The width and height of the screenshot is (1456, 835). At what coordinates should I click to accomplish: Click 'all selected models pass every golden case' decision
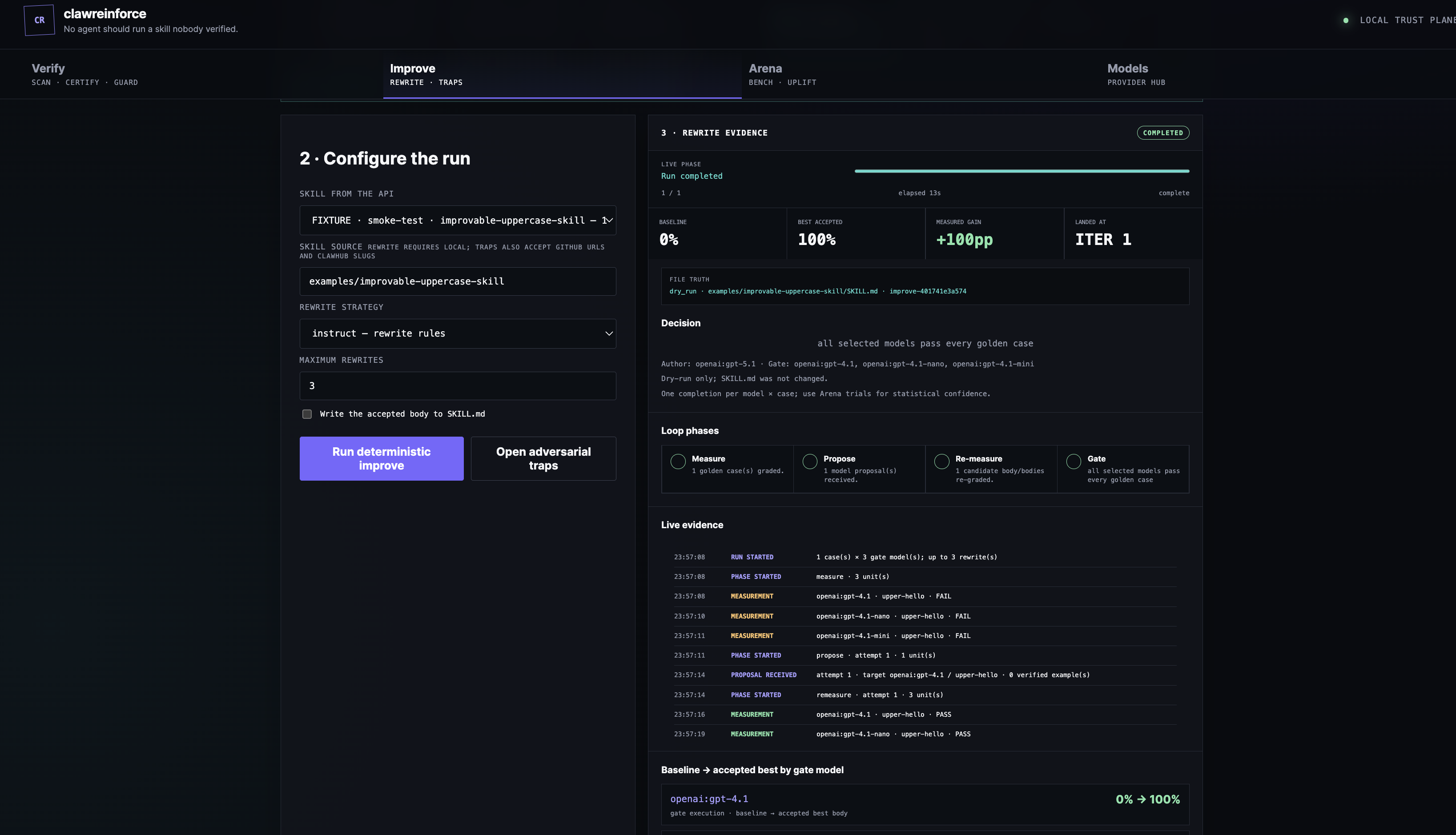pyautogui.click(x=925, y=344)
